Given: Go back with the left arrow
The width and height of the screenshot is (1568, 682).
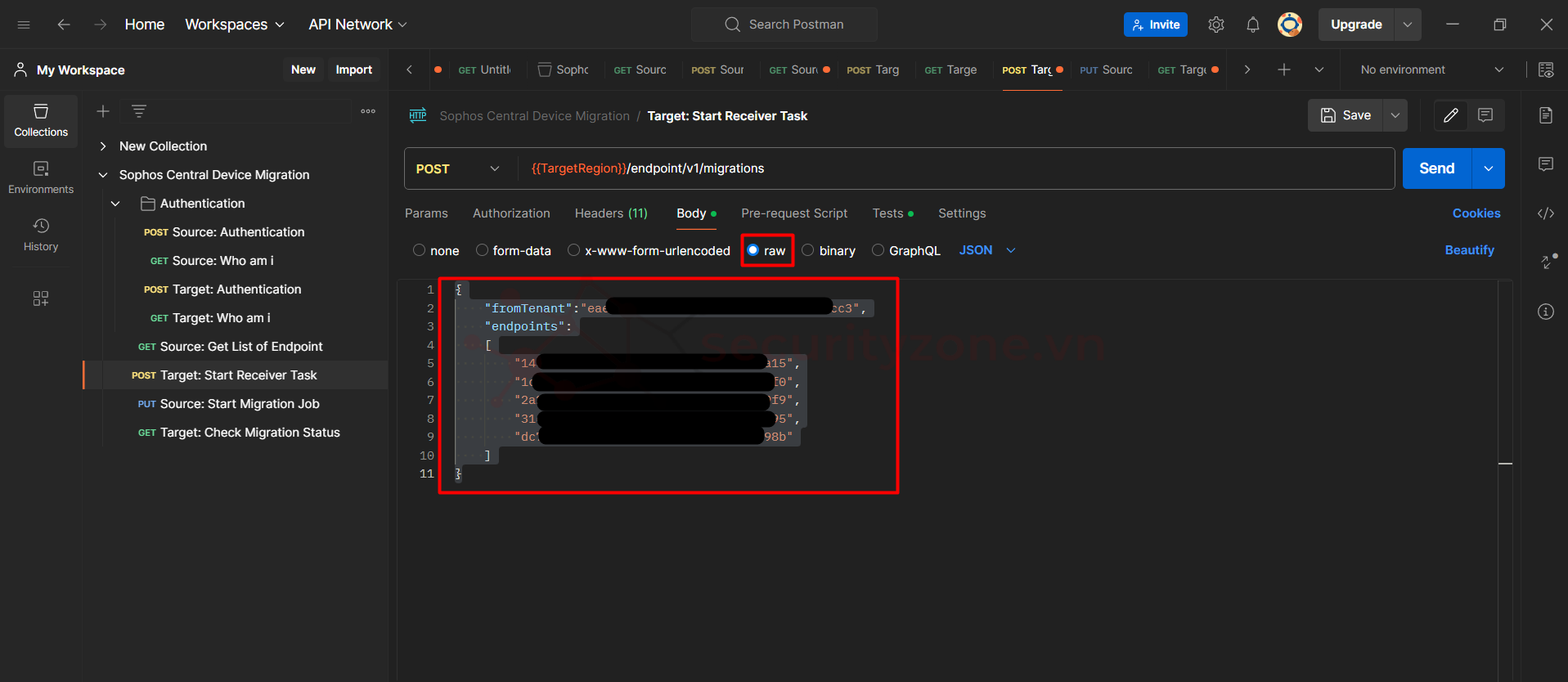Looking at the screenshot, I should [63, 25].
